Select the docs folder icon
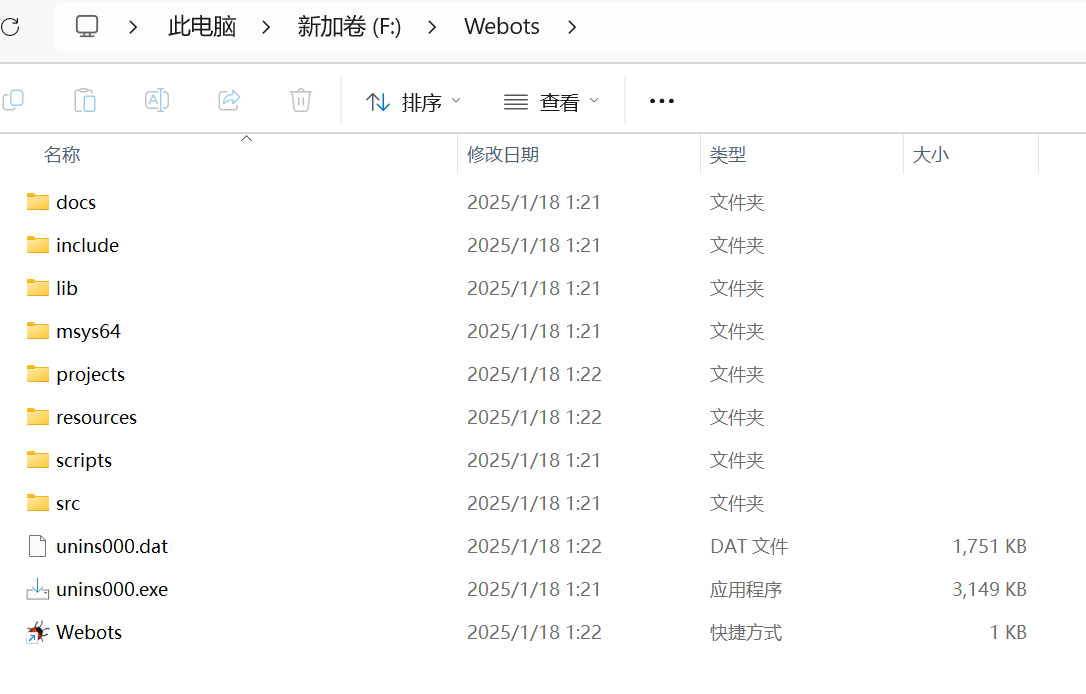The image size is (1086, 694). pos(38,202)
